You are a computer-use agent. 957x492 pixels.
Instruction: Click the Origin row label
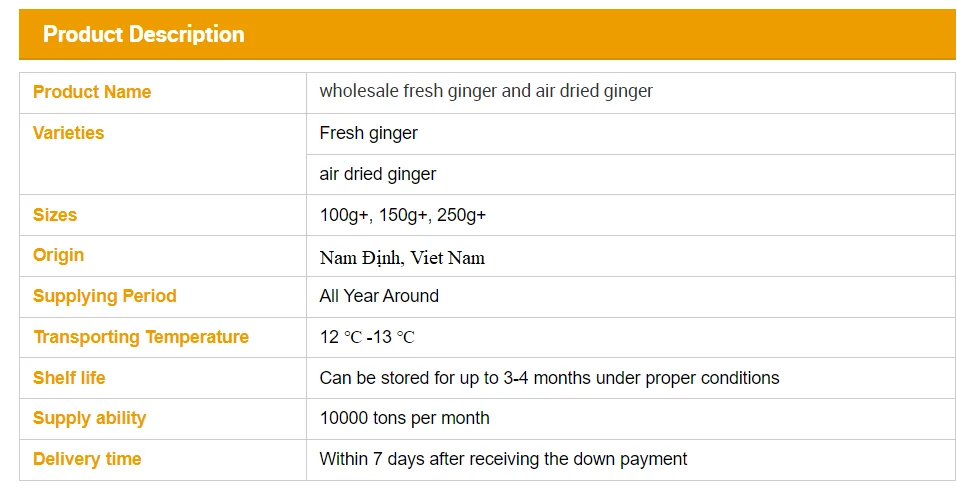click(58, 255)
